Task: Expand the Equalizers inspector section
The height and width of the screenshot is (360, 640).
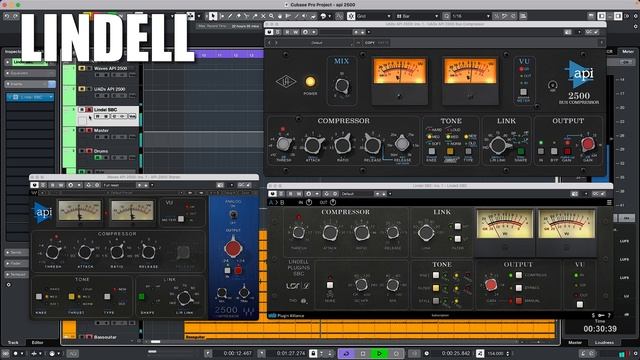Action: click(30, 73)
